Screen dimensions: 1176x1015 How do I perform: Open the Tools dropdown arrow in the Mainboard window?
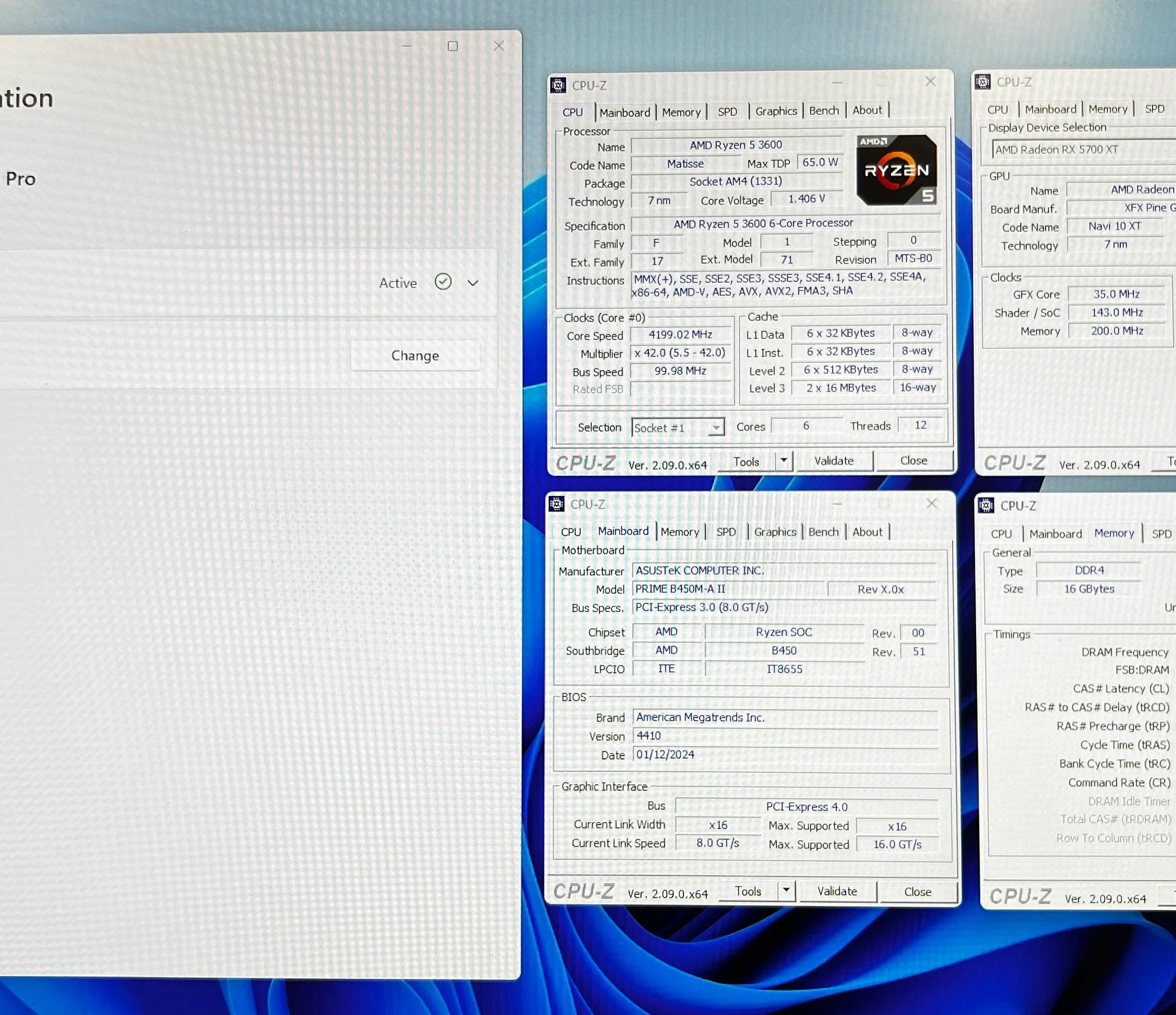pos(787,890)
